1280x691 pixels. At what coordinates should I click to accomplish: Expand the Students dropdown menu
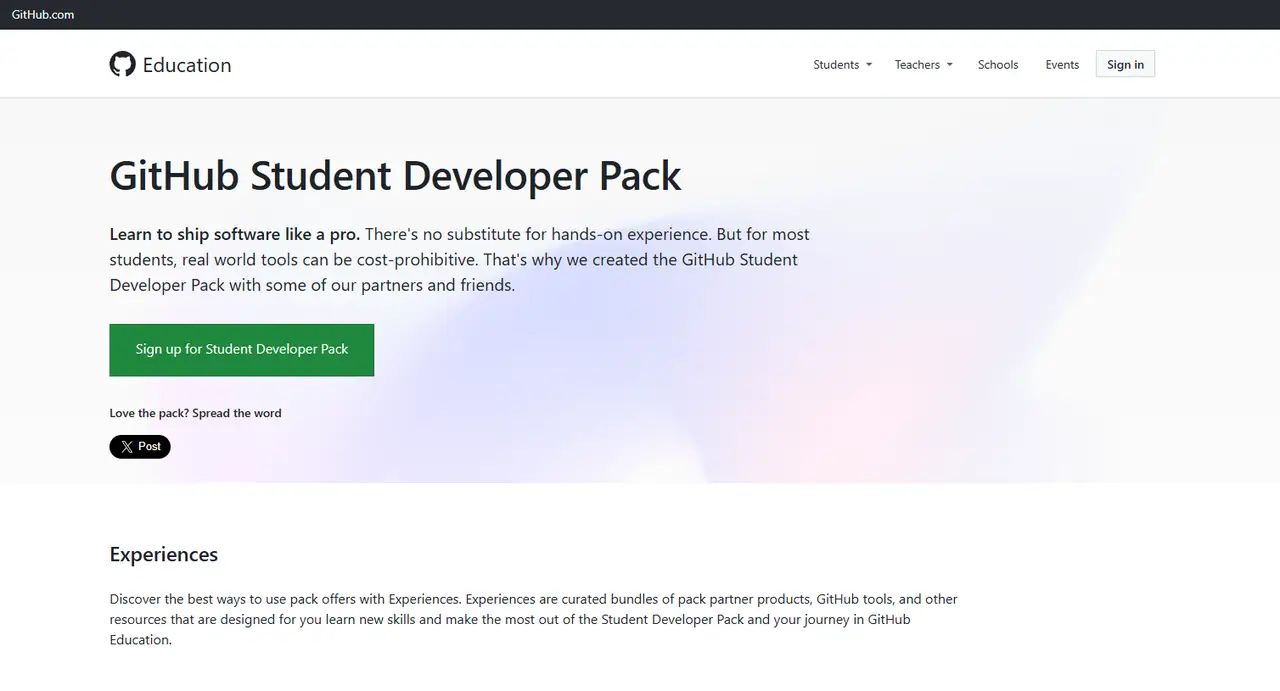842,65
